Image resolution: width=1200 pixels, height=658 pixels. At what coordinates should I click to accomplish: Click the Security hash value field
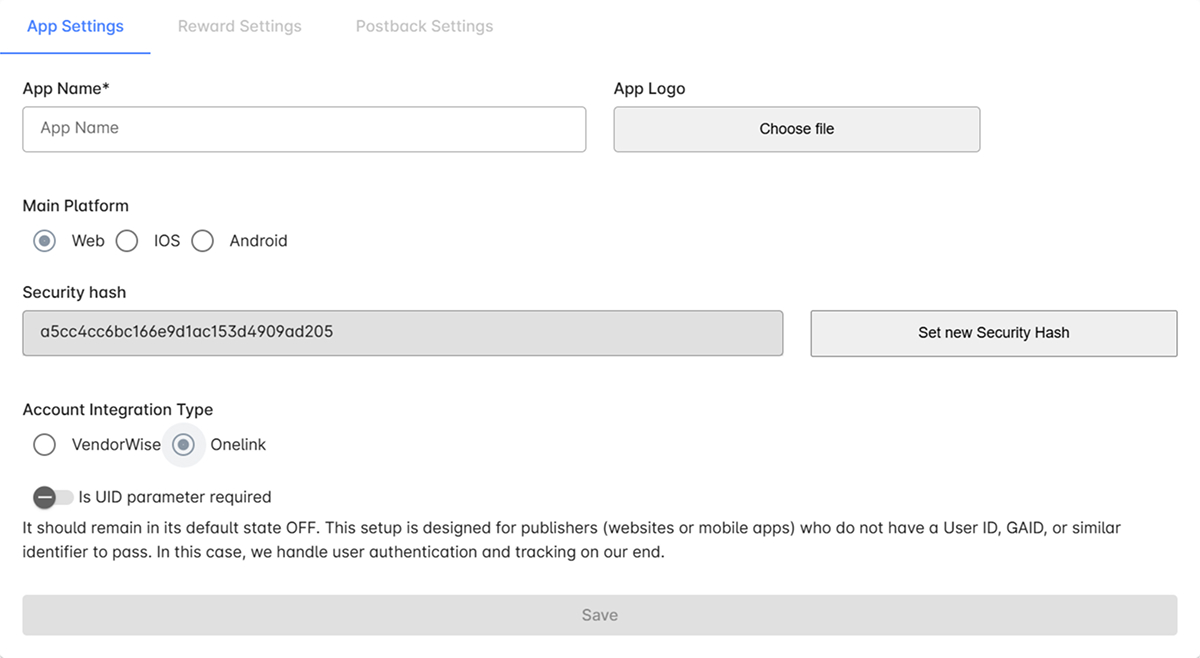point(402,333)
